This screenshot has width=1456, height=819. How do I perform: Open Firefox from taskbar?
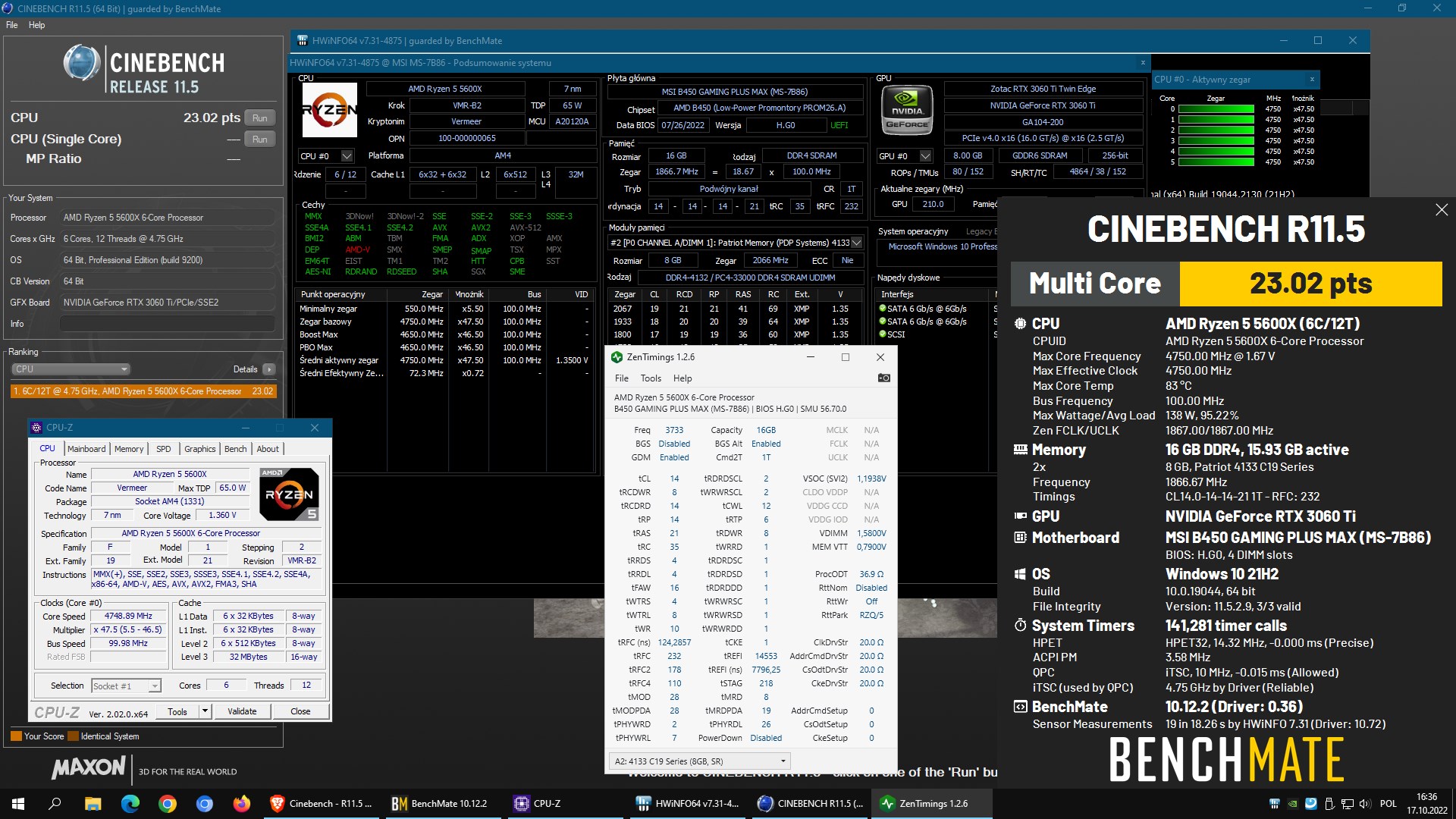tap(241, 804)
